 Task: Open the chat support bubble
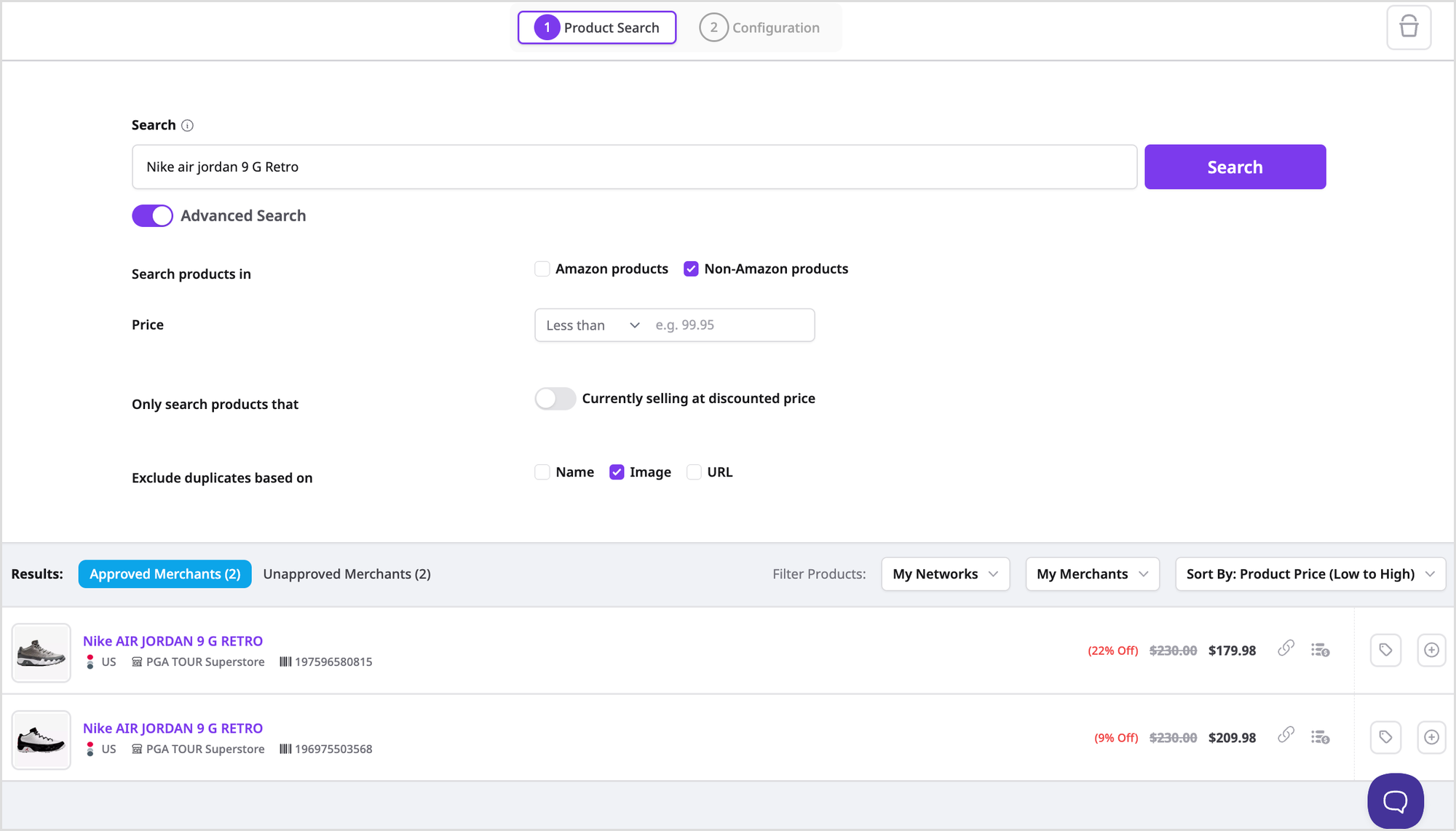coord(1395,800)
